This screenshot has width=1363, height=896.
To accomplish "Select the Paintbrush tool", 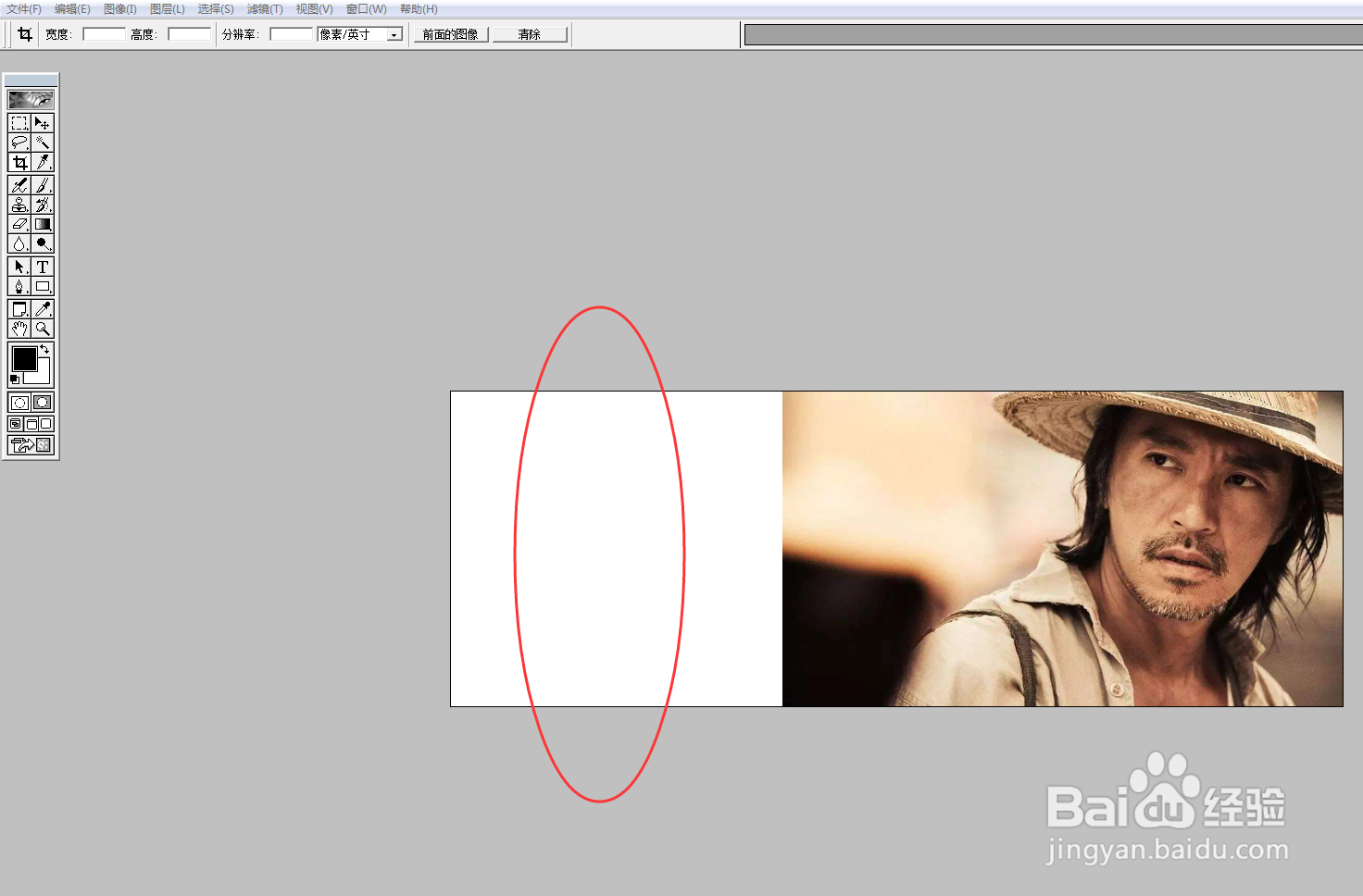I will 43,185.
